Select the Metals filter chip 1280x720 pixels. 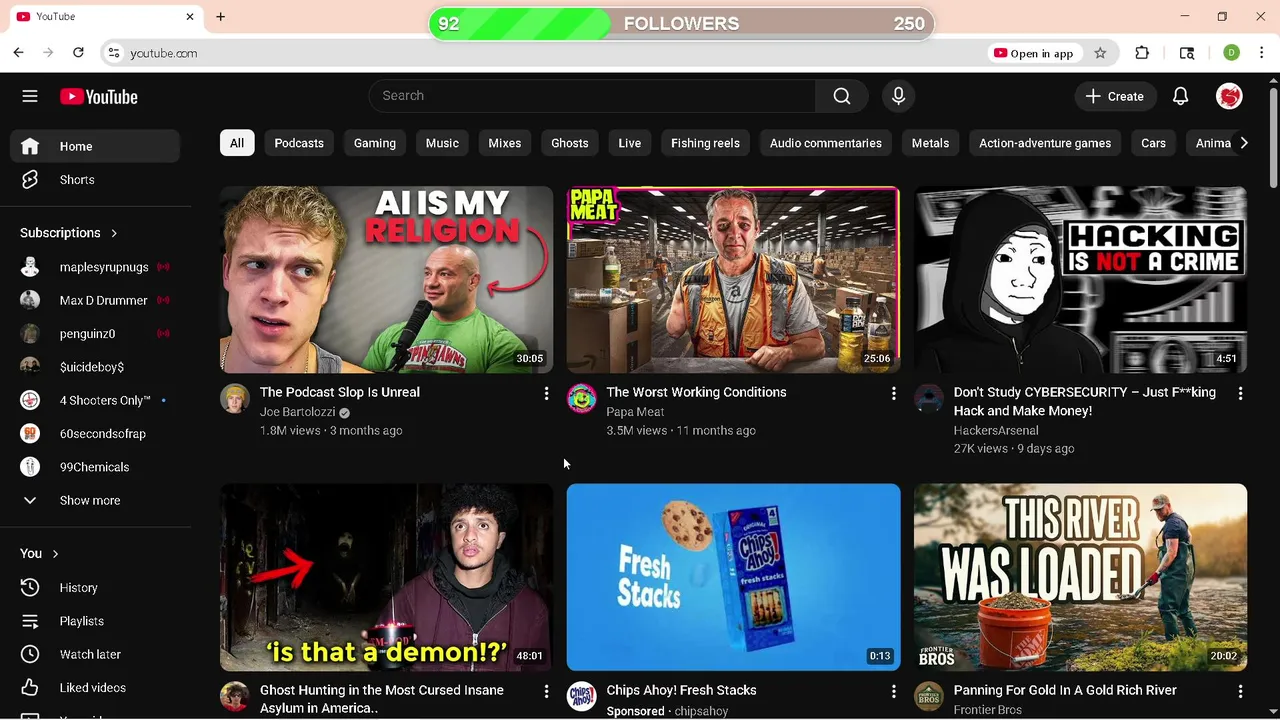930,143
